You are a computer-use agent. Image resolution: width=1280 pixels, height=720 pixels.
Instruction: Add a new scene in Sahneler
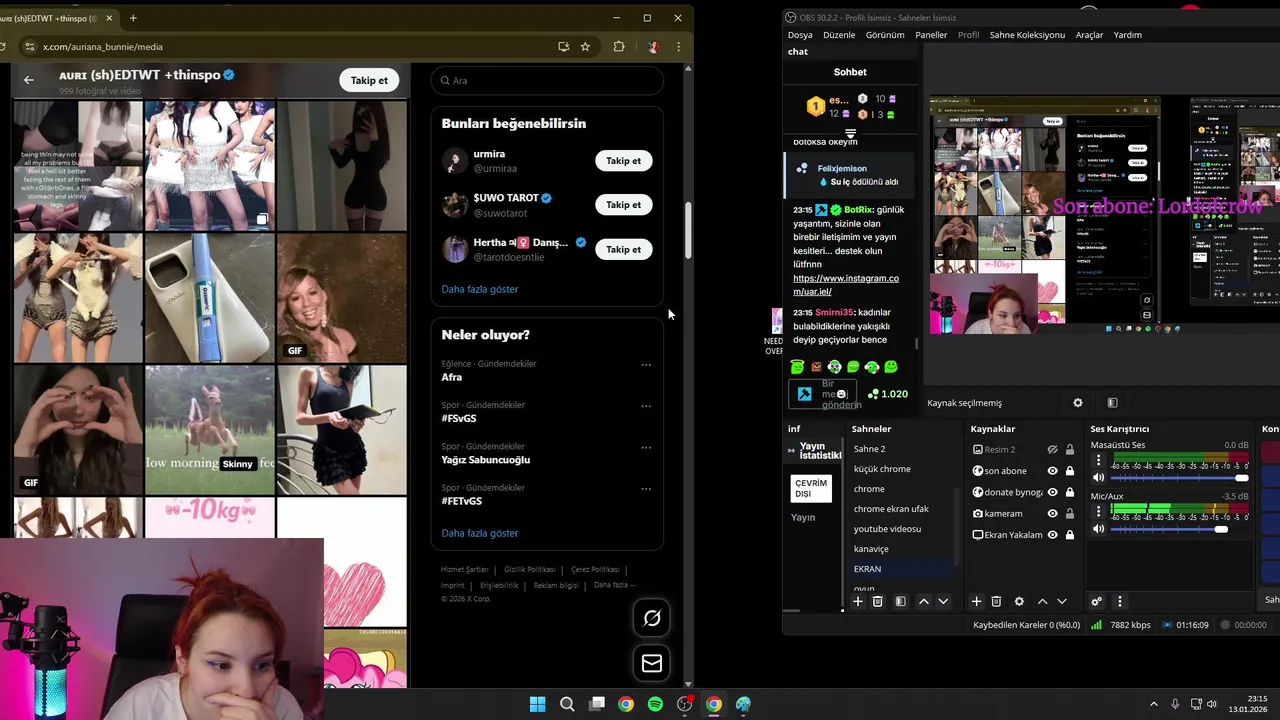(x=857, y=601)
